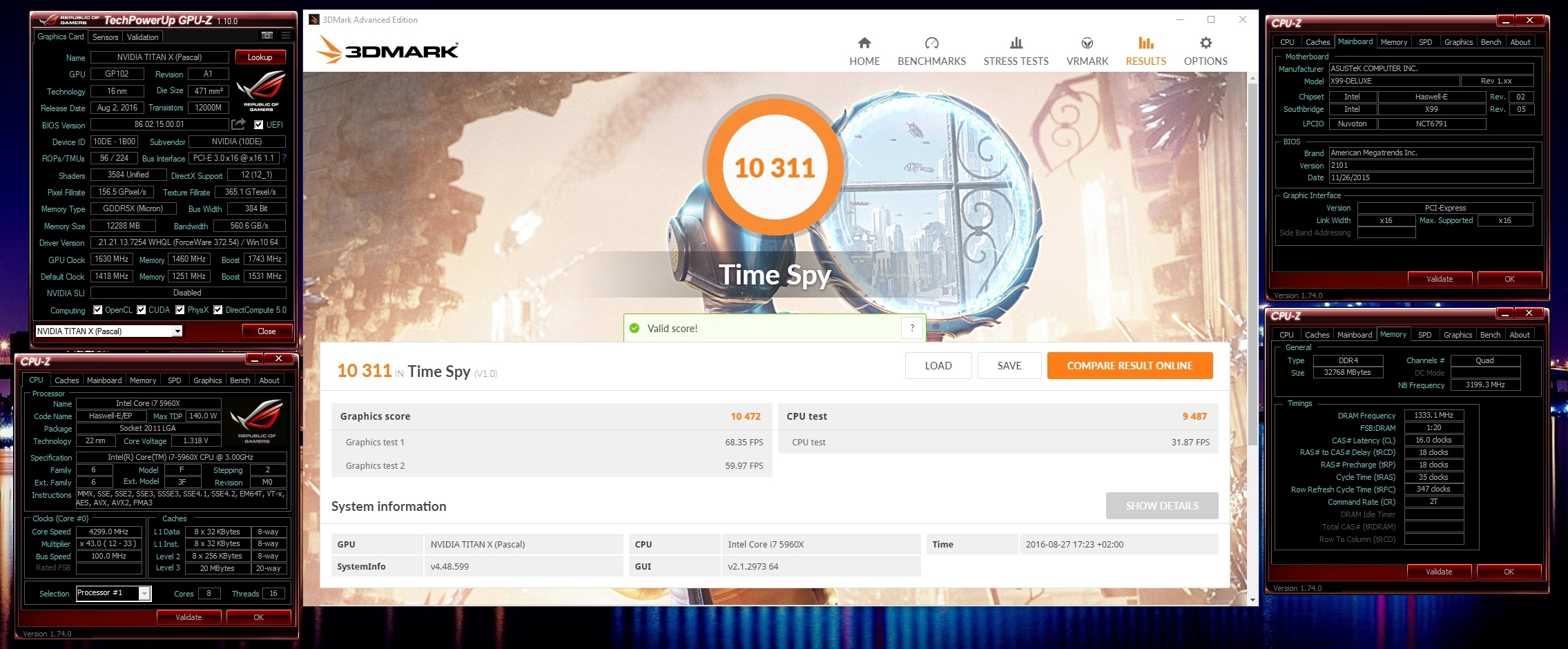Screen dimensions: 1568x649
Task: Click the 3DMark scrollbar up arrow
Action: click(x=1252, y=78)
